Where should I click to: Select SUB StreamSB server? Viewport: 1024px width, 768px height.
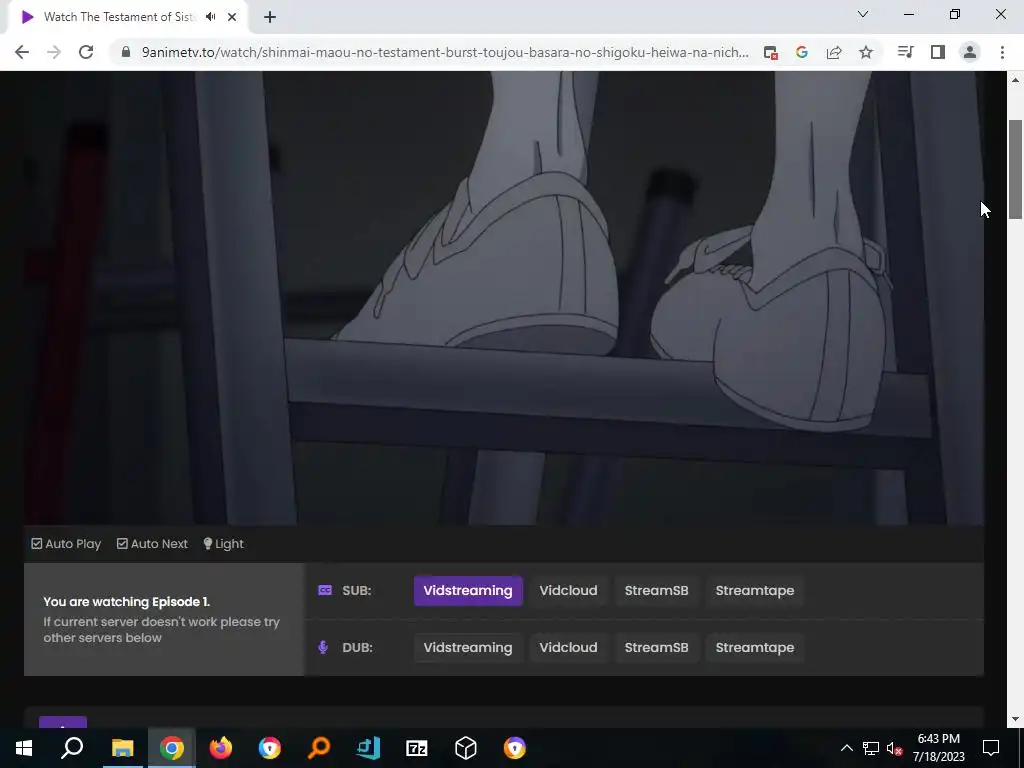(x=656, y=590)
